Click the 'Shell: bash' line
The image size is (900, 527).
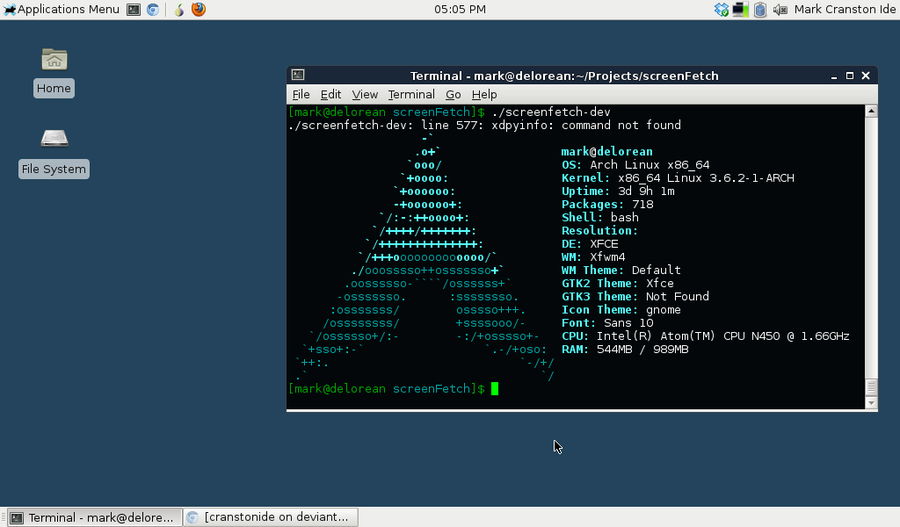click(x=600, y=218)
